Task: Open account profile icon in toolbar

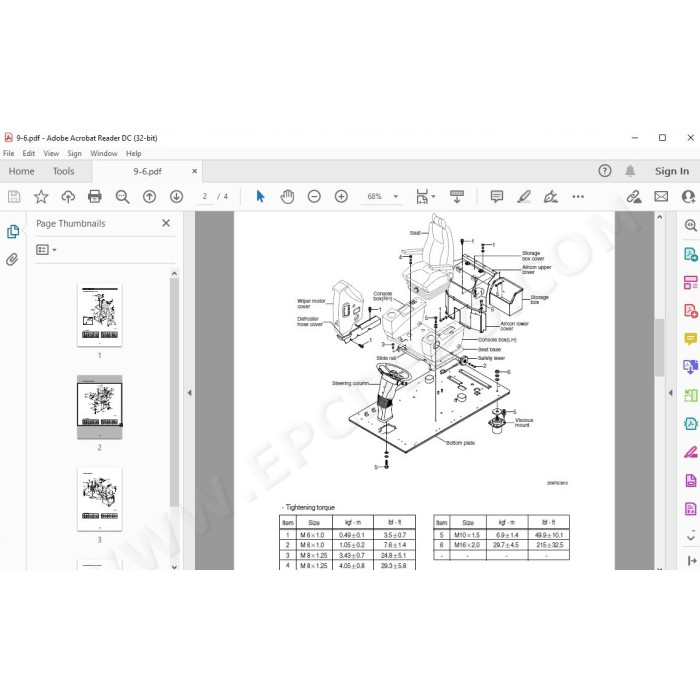Action: pos(689,196)
